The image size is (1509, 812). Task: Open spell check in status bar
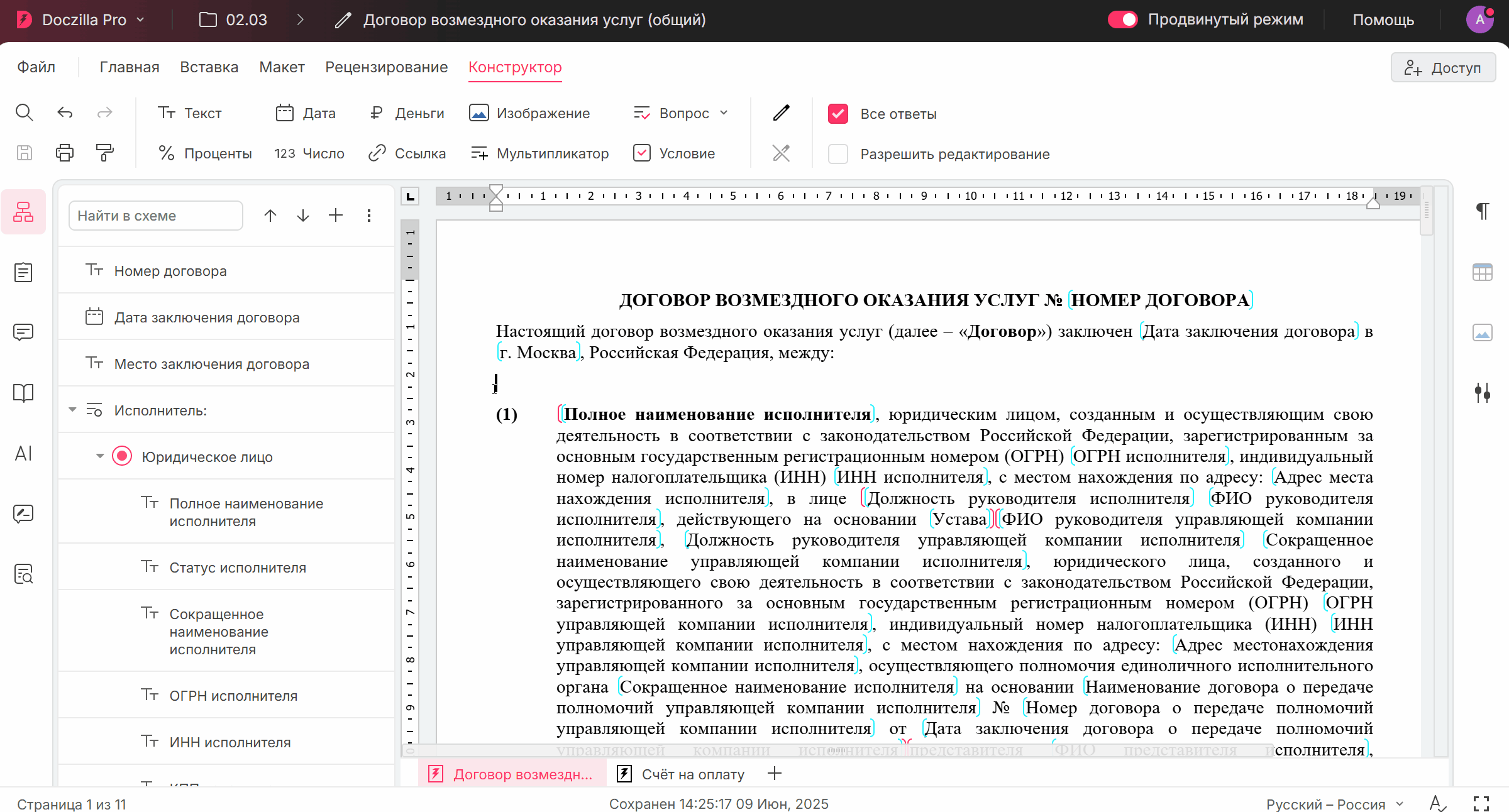(x=1438, y=804)
